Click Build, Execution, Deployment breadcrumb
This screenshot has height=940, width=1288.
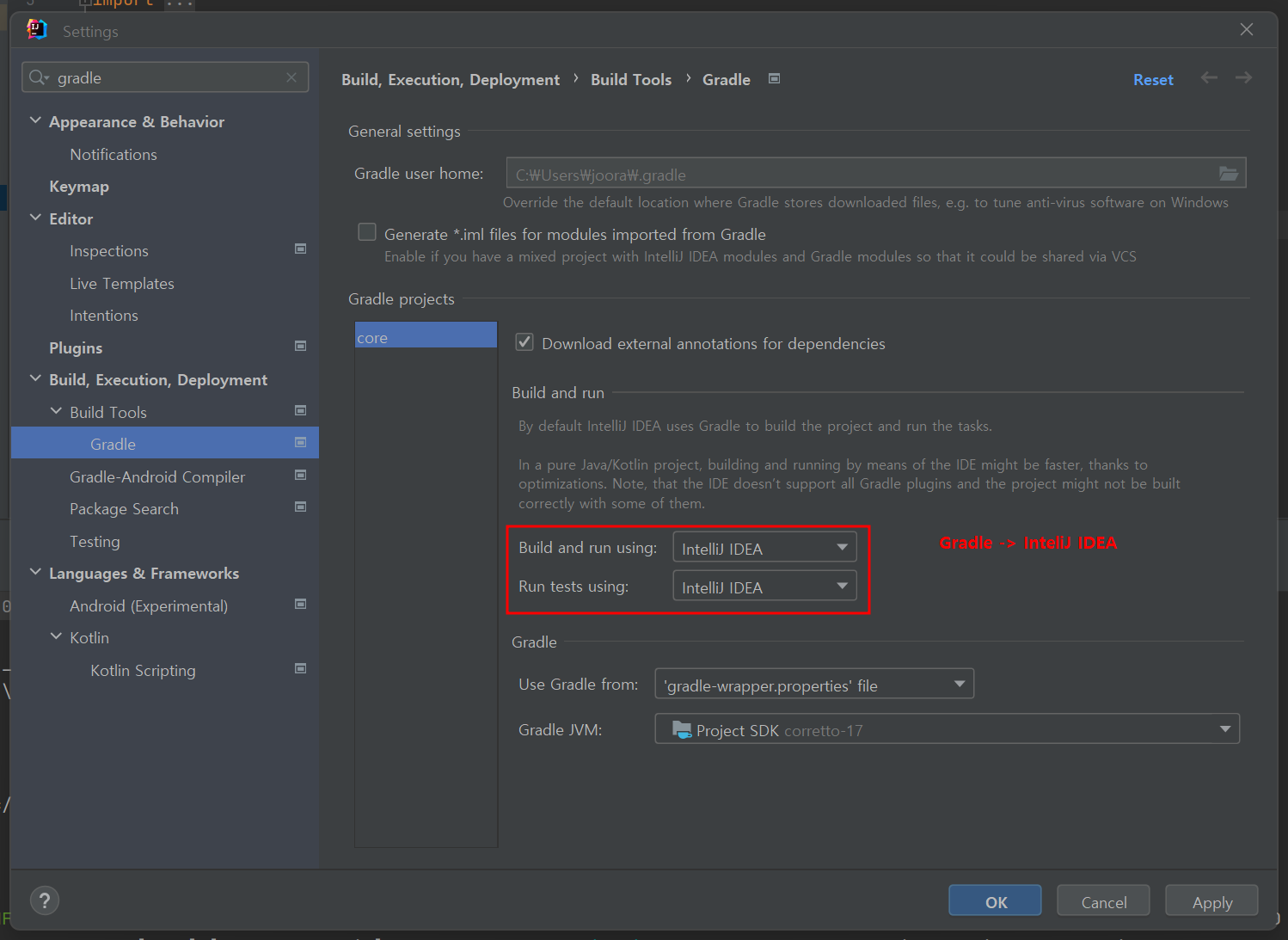pos(451,79)
